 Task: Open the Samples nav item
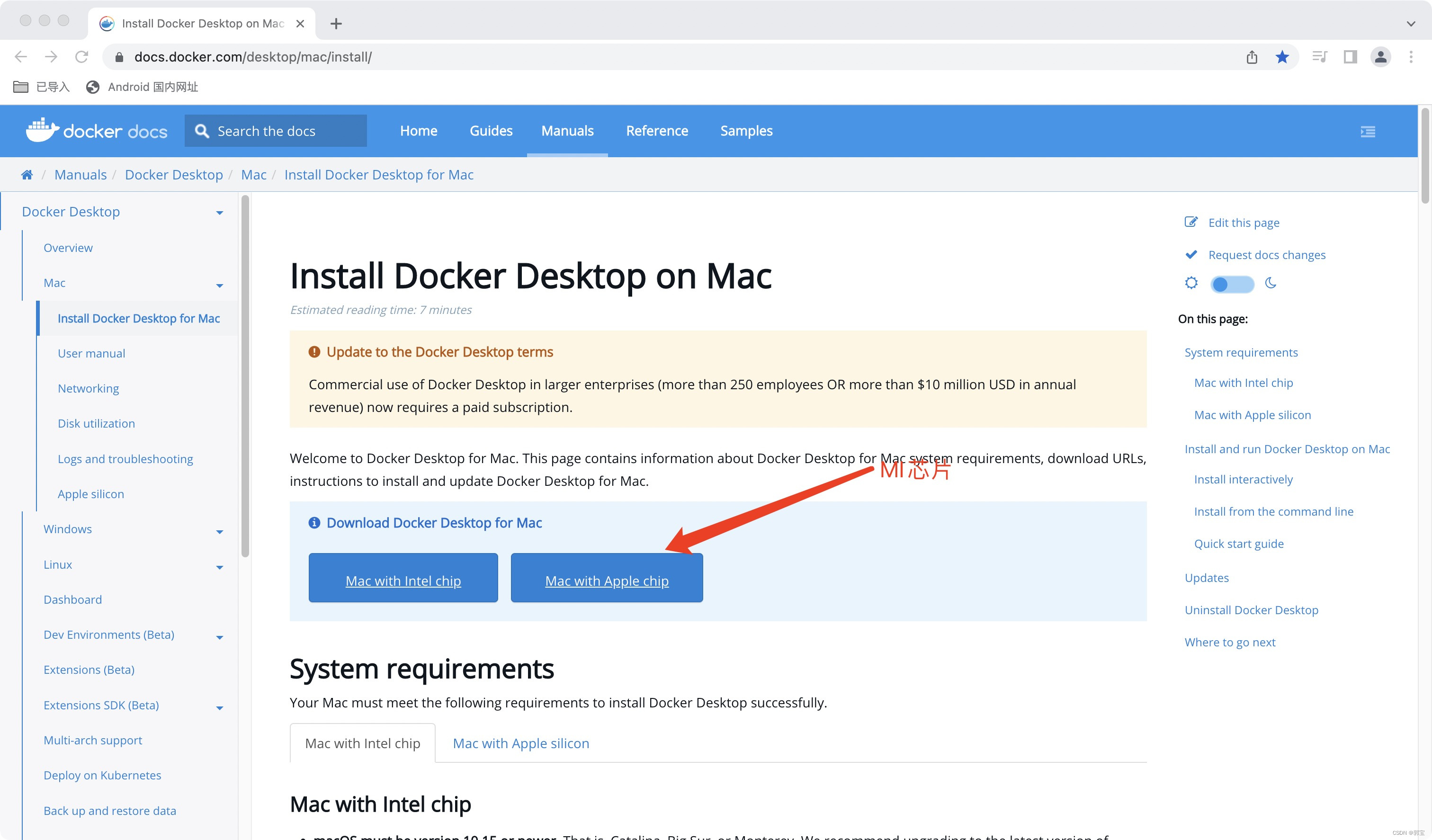click(746, 131)
